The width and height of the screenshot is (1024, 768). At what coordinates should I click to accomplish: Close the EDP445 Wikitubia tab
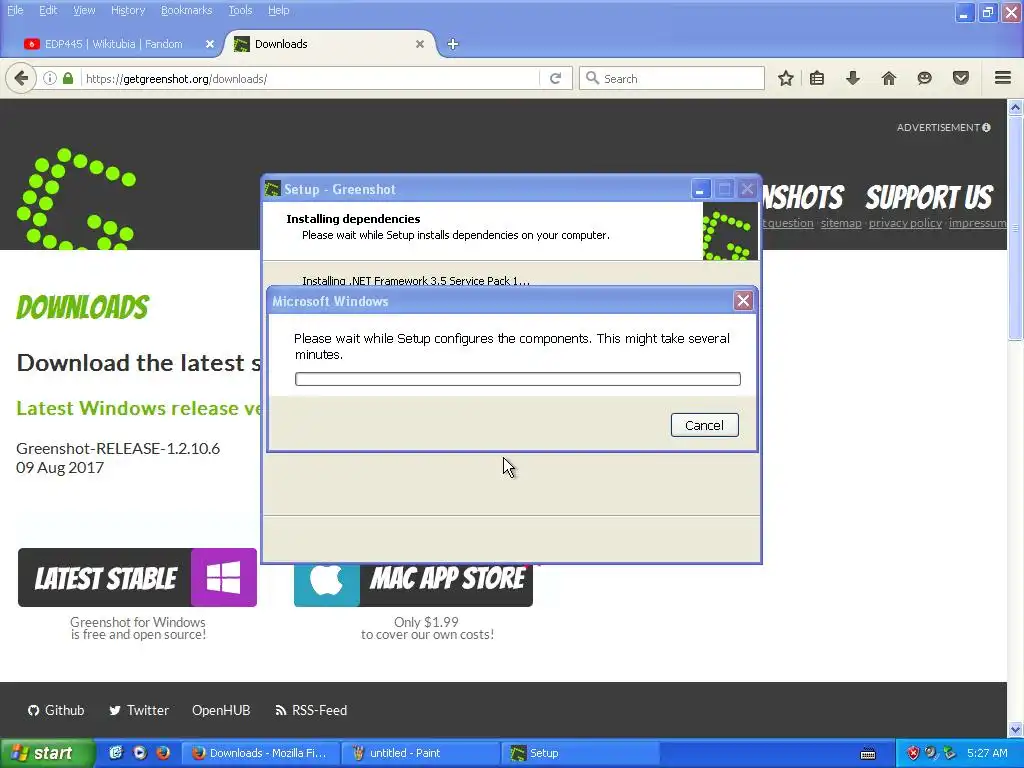click(x=210, y=44)
